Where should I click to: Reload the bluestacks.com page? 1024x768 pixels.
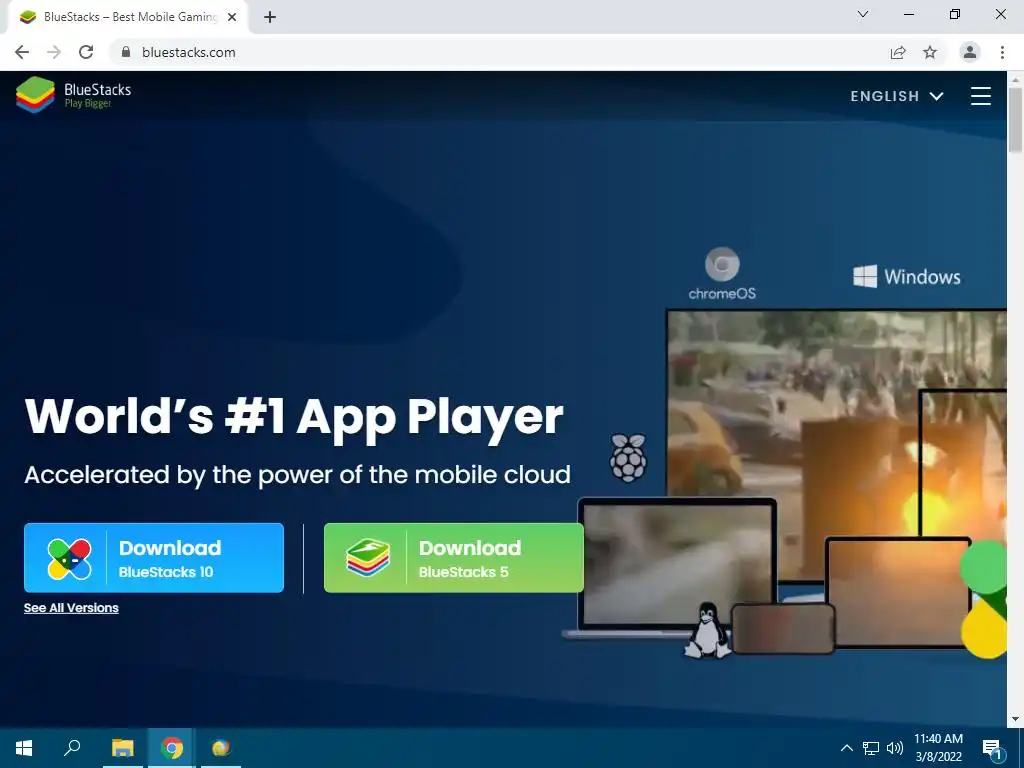[x=86, y=52]
